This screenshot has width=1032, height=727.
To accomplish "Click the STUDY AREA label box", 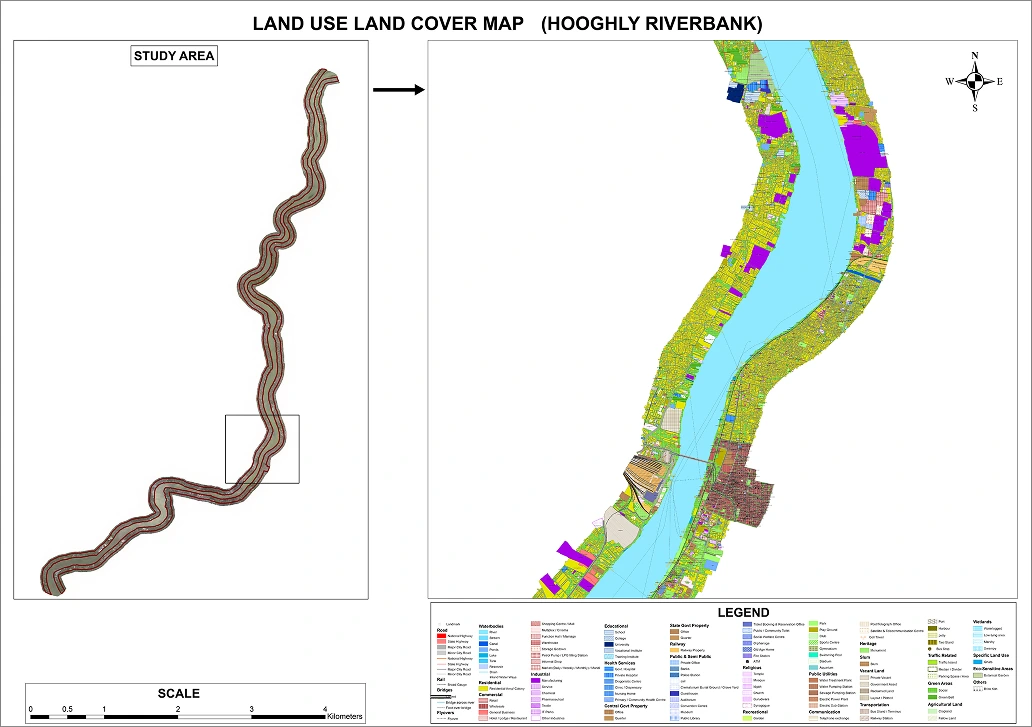I will (175, 56).
